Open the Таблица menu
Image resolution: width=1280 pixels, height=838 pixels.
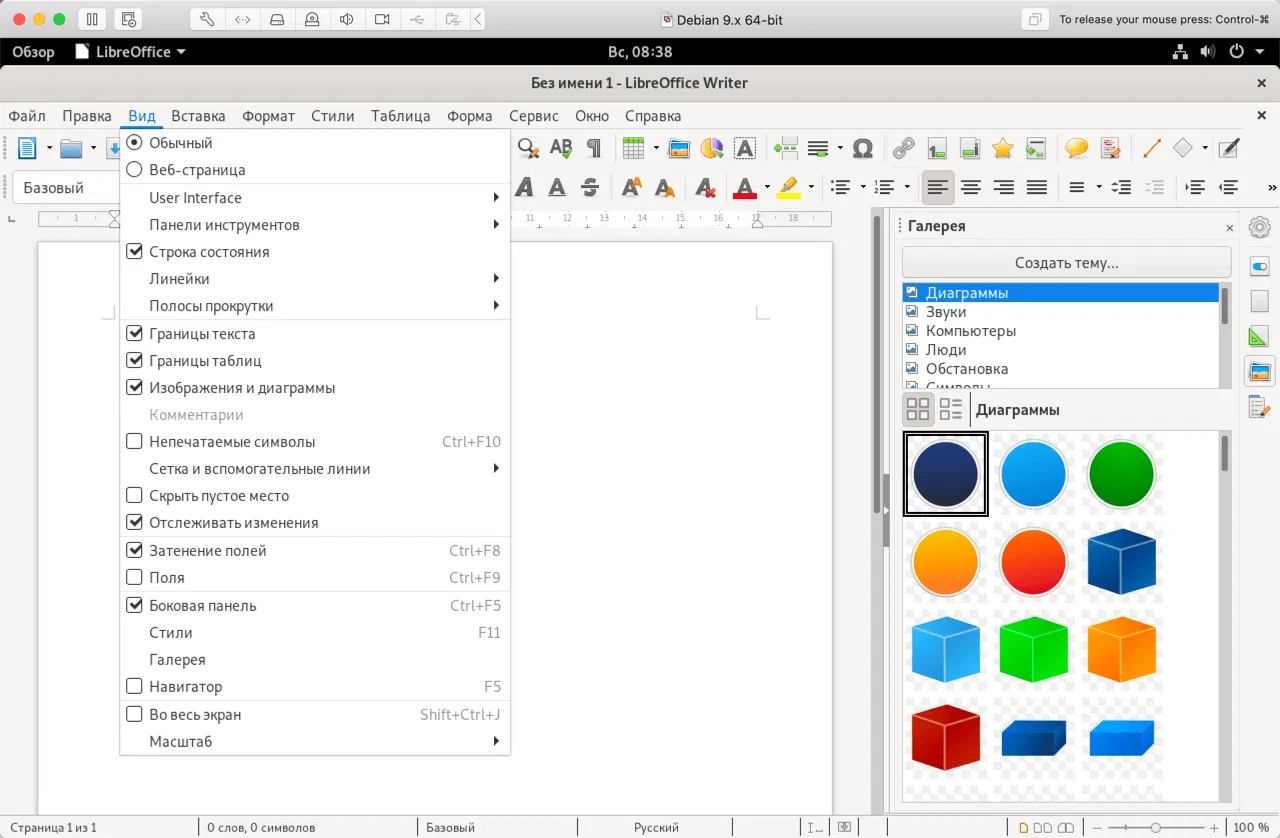(400, 116)
